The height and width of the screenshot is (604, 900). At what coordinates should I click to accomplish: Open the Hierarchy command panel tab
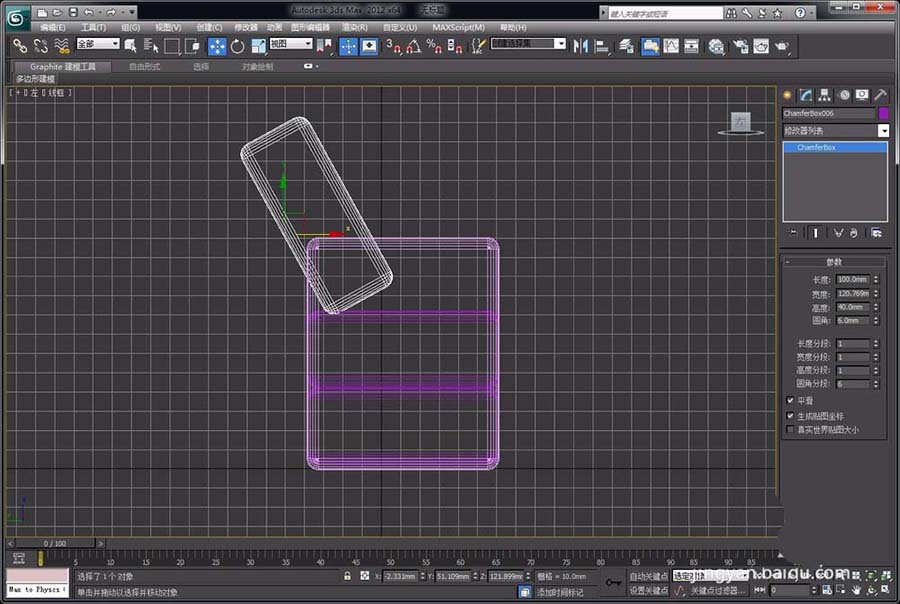[824, 95]
